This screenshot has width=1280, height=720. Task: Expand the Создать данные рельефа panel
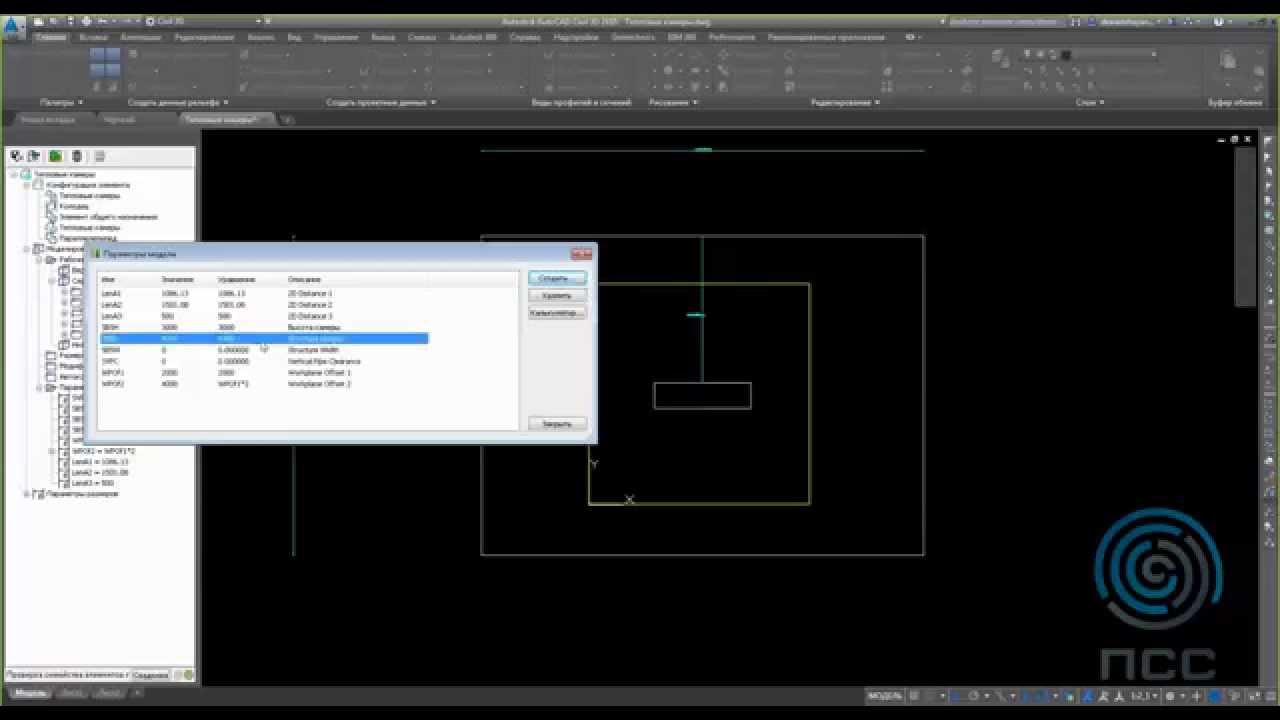[x=178, y=102]
